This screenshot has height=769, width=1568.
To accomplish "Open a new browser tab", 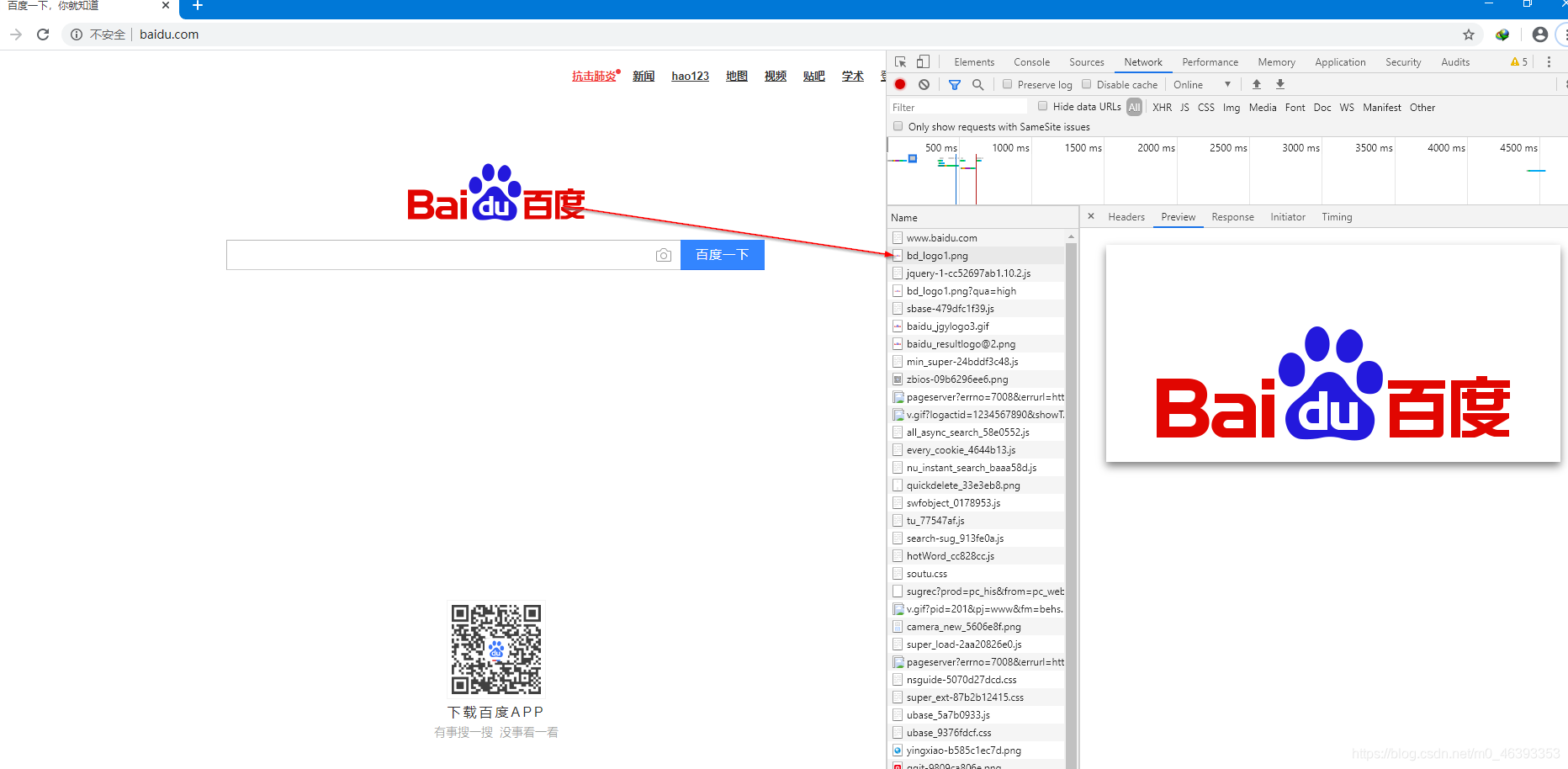I will [x=197, y=6].
